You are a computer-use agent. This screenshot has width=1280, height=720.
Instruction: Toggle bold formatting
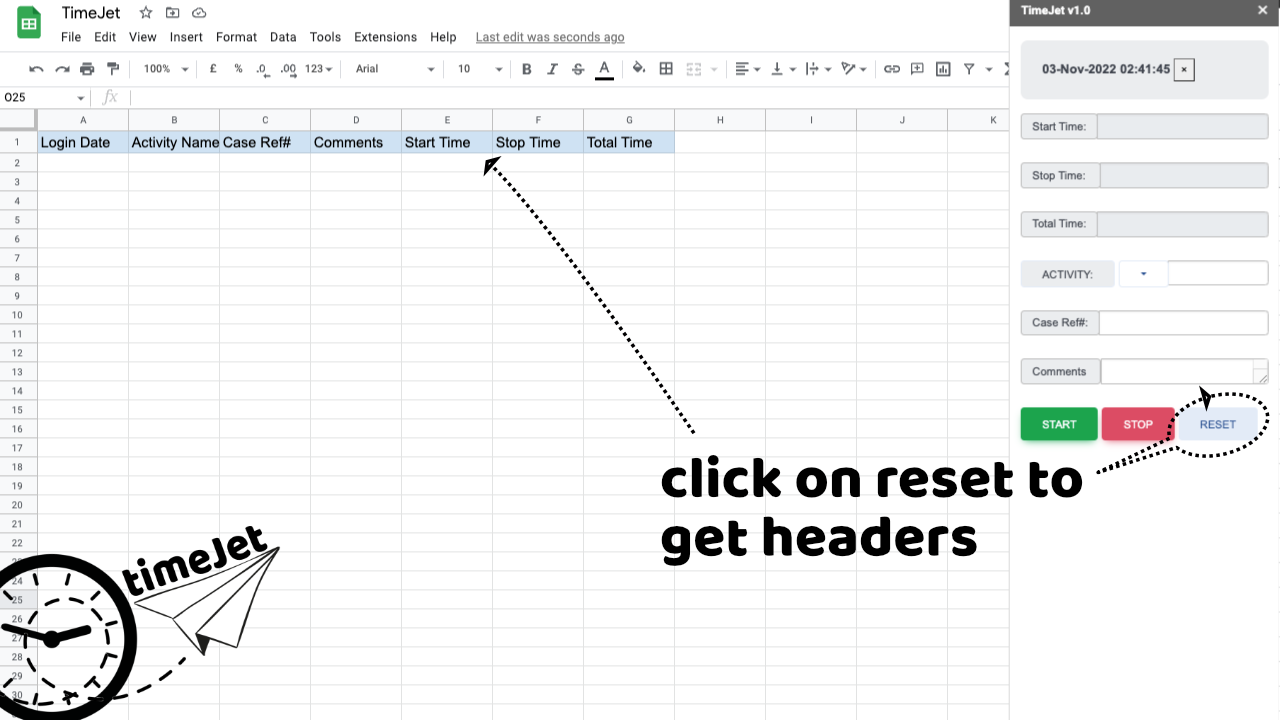(527, 69)
